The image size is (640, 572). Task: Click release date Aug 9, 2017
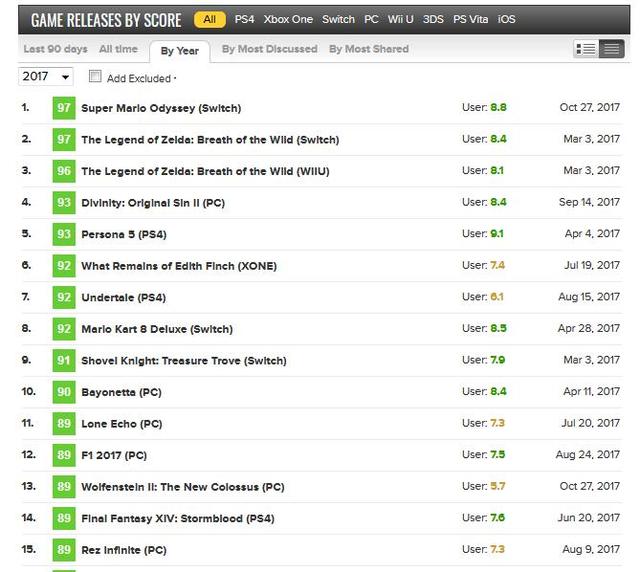tap(591, 550)
